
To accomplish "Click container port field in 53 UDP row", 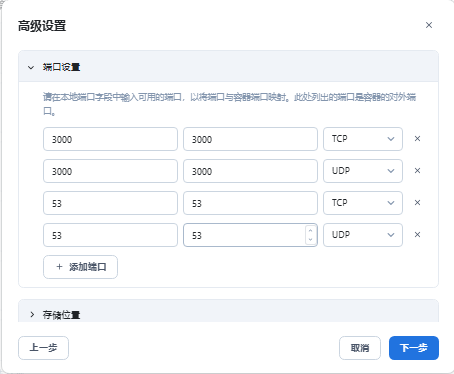I will coord(250,235).
